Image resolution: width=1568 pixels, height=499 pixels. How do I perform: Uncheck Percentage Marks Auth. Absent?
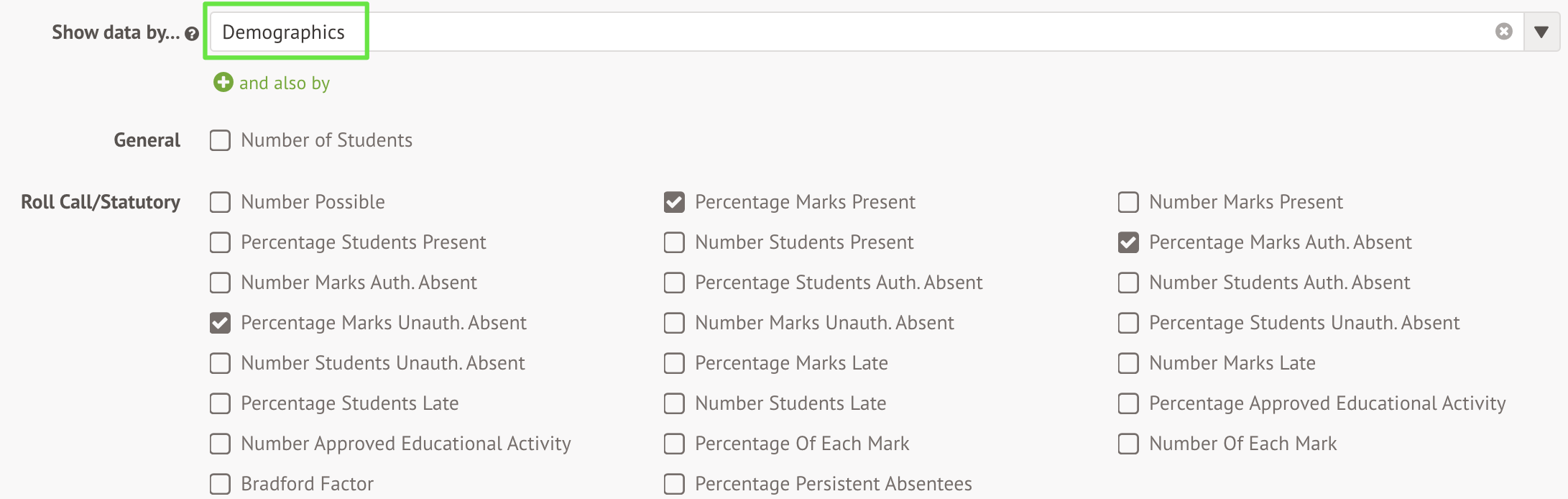pos(1128,242)
